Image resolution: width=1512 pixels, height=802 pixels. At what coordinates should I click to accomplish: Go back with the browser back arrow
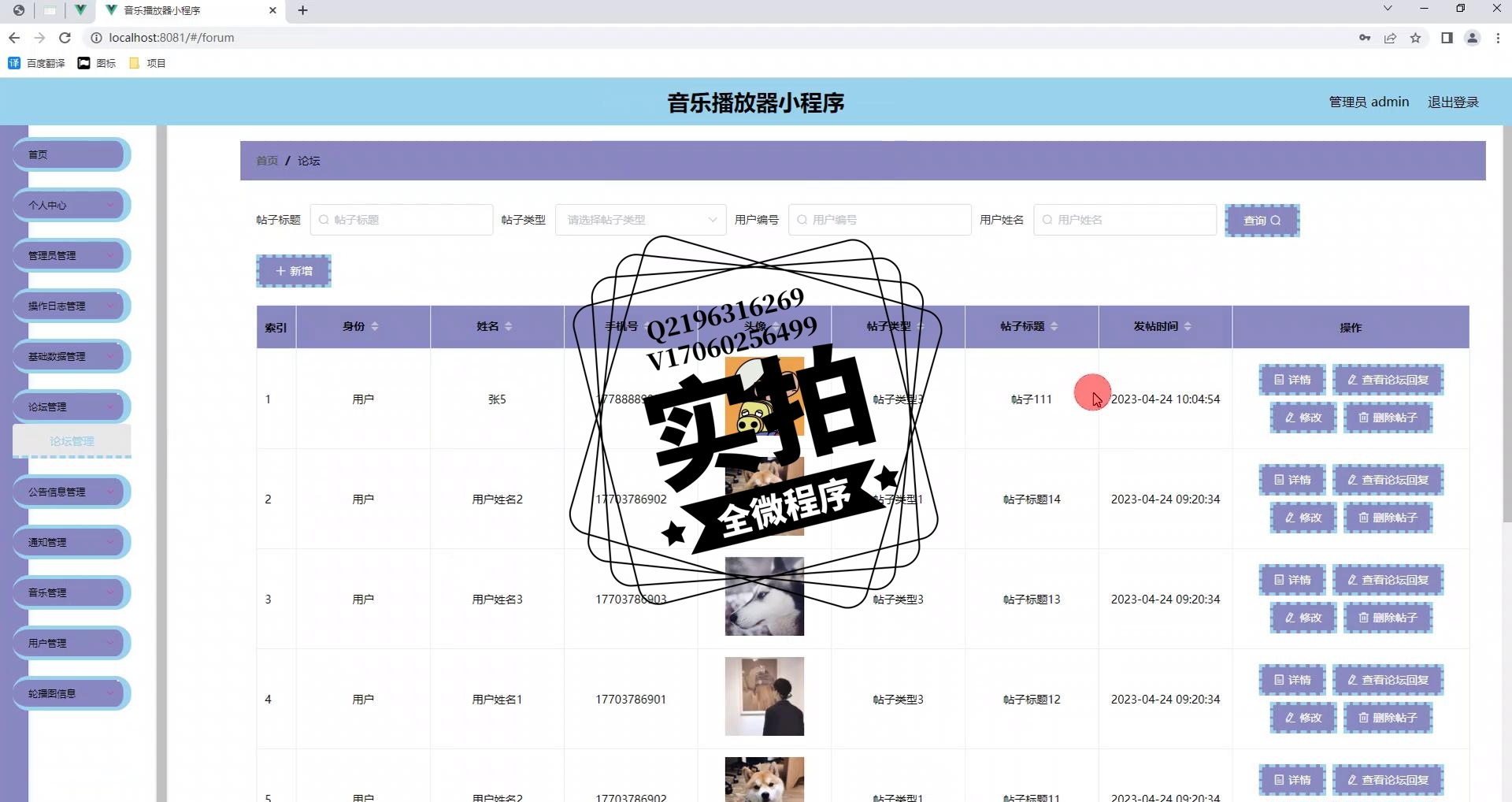click(x=14, y=38)
